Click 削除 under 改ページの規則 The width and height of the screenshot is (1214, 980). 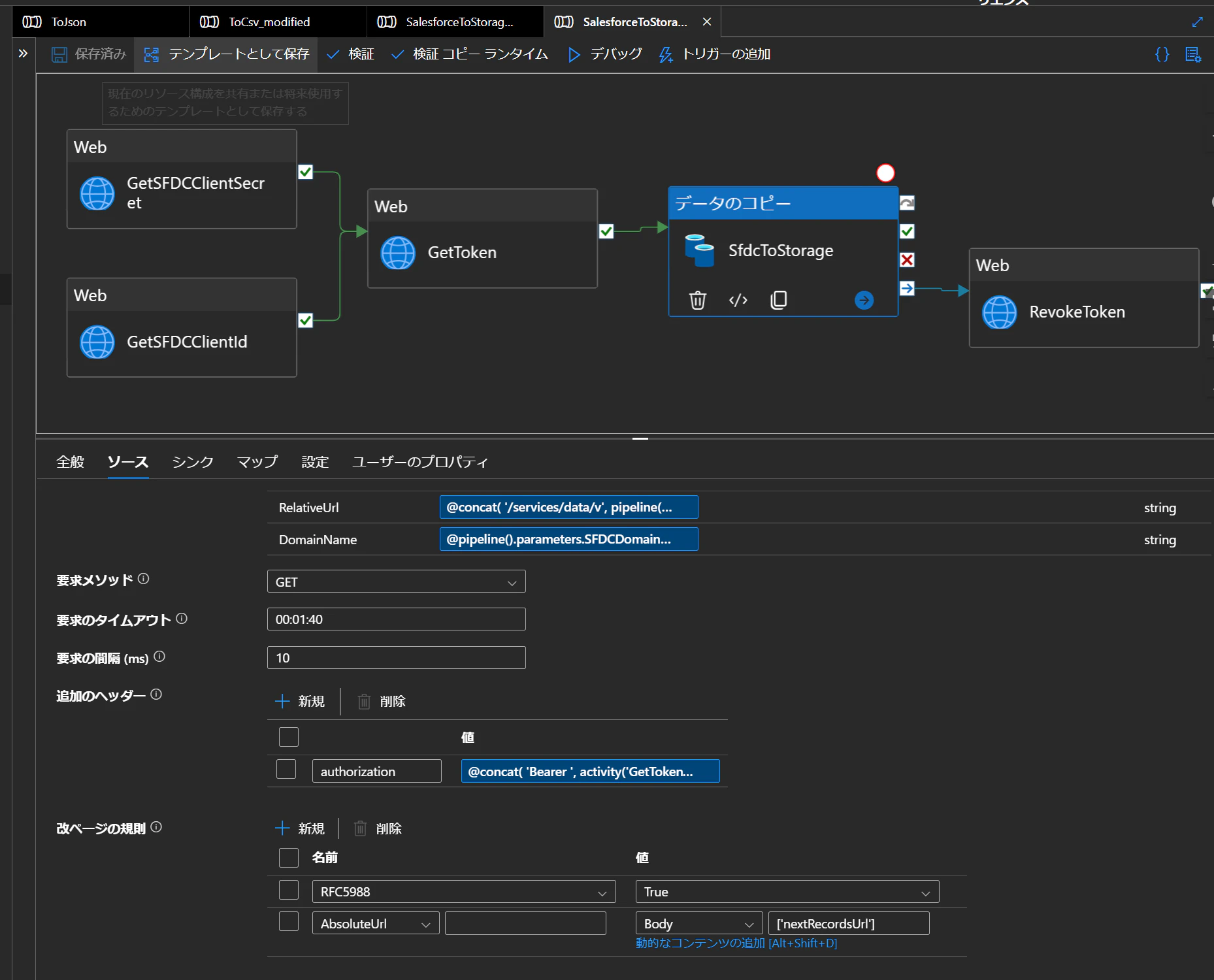(378, 828)
